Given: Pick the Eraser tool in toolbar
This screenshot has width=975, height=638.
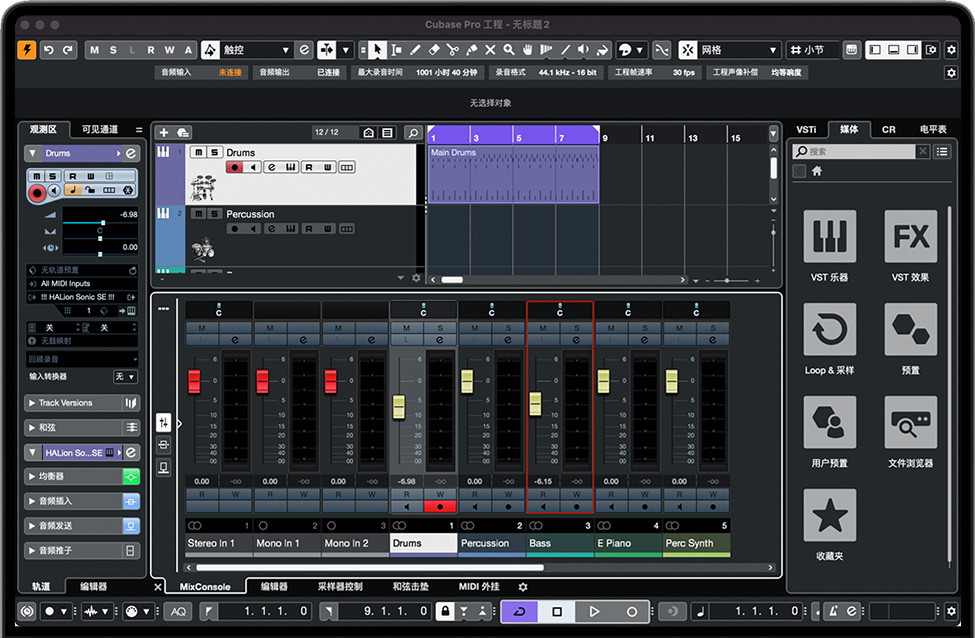Looking at the screenshot, I should coord(434,50).
